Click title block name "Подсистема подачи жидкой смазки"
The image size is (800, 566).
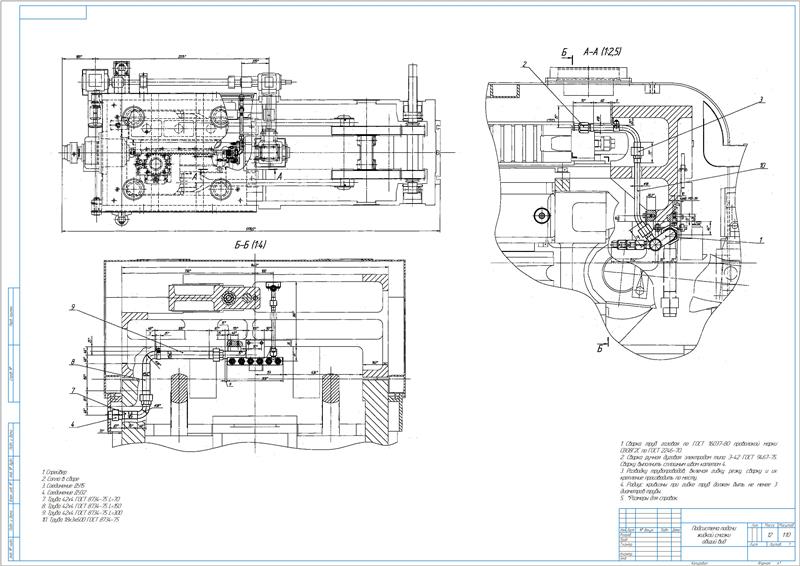pyautogui.click(x=713, y=531)
